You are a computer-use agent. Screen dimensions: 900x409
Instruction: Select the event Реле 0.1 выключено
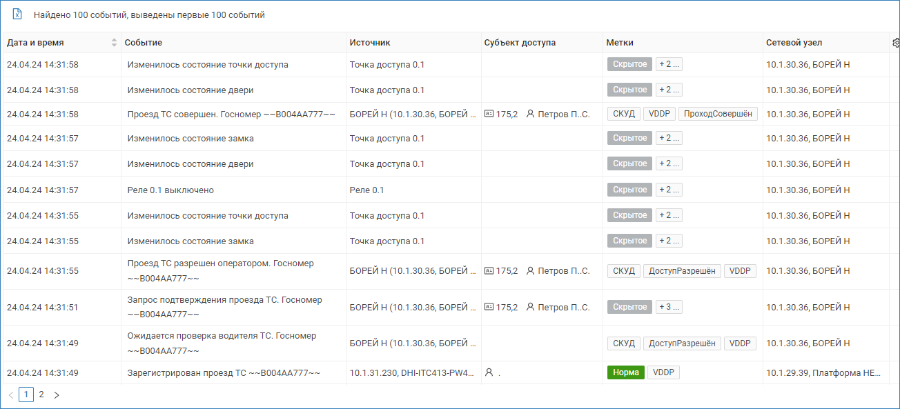coord(170,190)
